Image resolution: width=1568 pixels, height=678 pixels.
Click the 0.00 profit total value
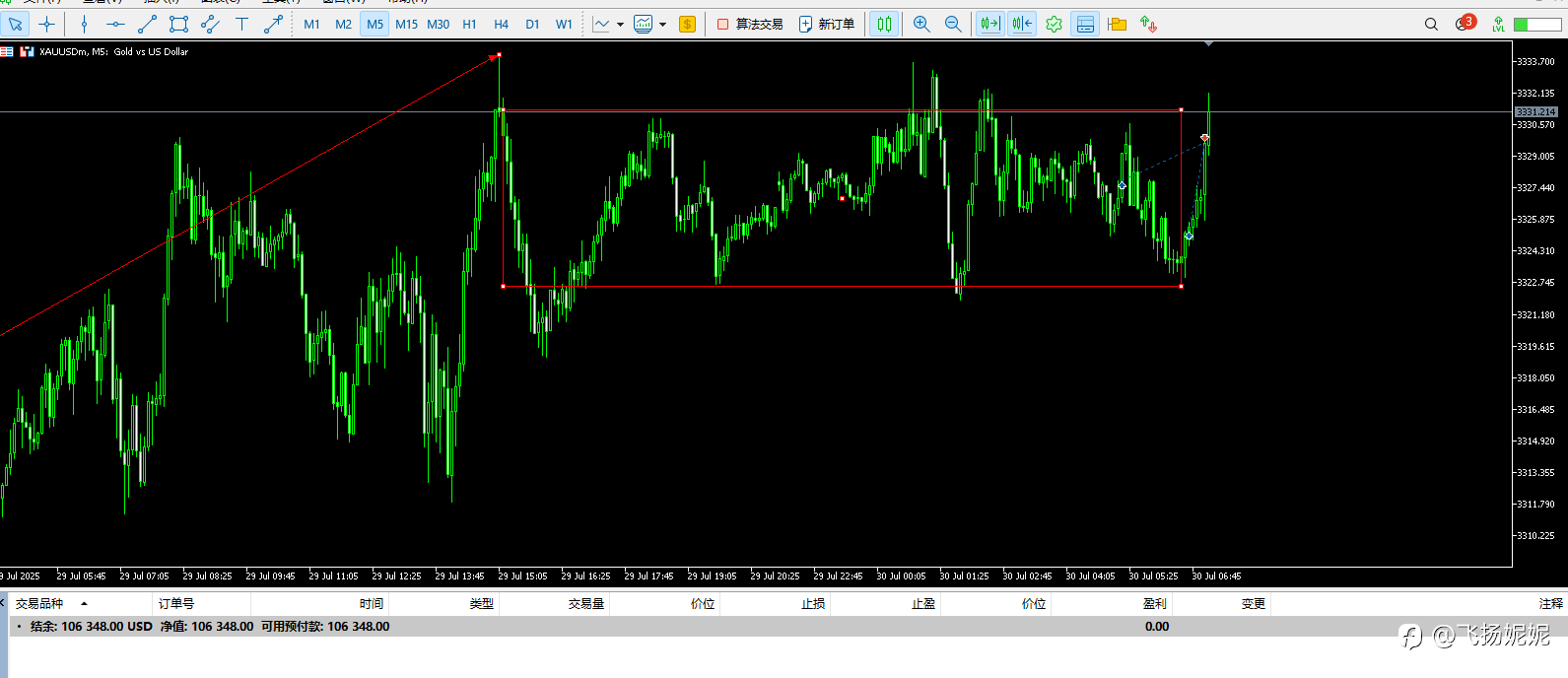pos(1157,626)
